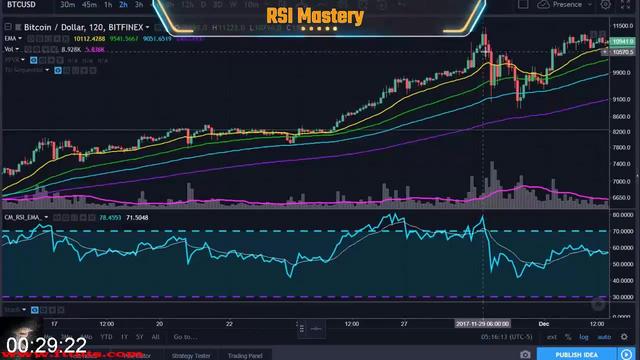The image size is (640, 360).
Task: Select the YTD date range
Action: coord(106,337)
